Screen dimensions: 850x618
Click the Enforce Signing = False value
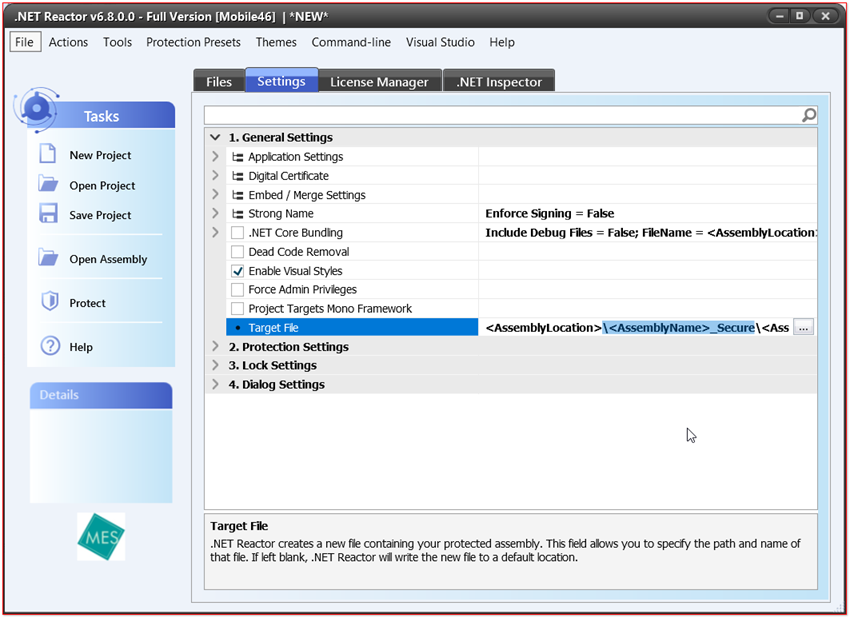[x=550, y=214]
